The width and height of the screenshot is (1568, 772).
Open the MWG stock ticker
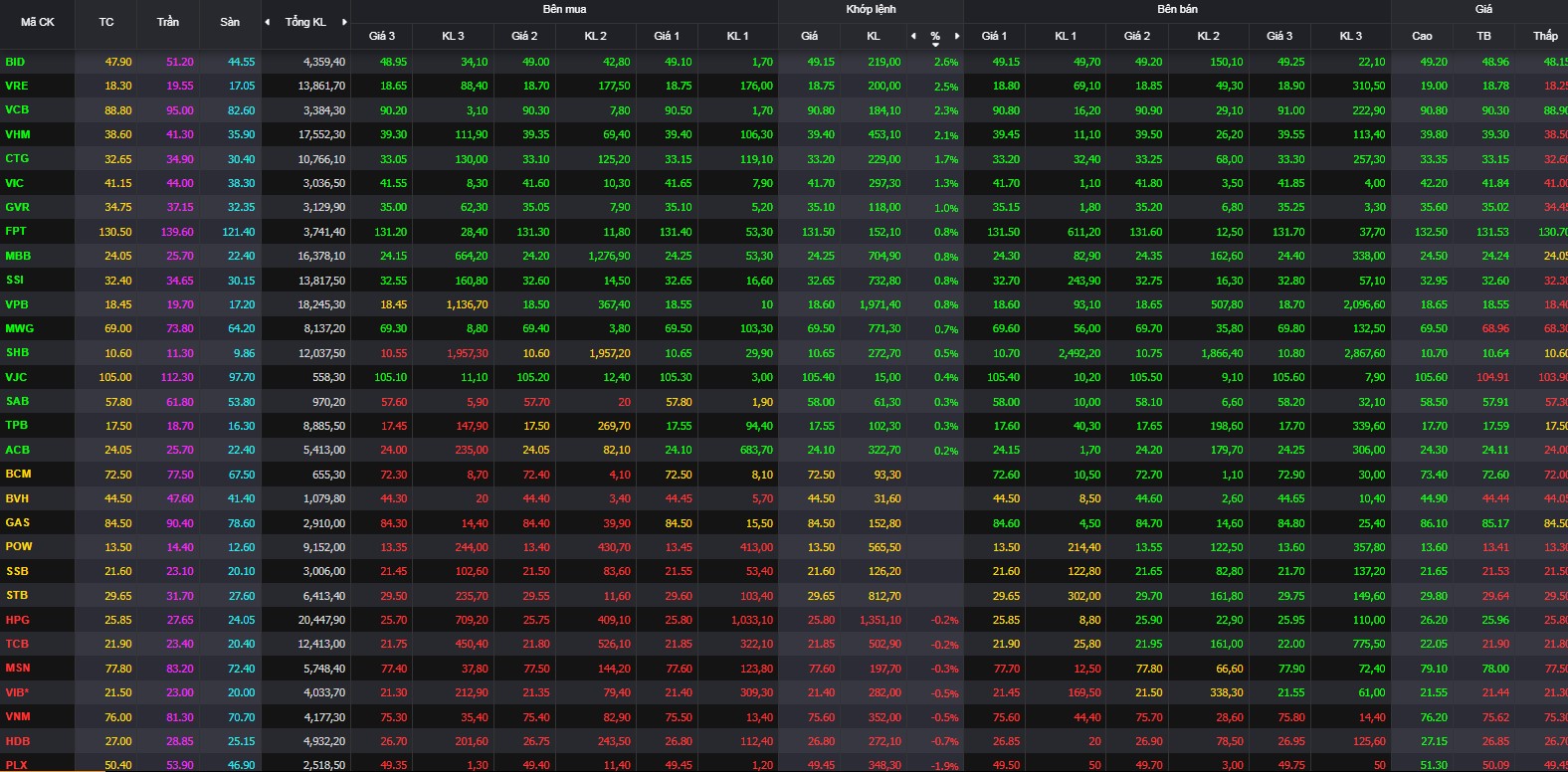coord(19,328)
